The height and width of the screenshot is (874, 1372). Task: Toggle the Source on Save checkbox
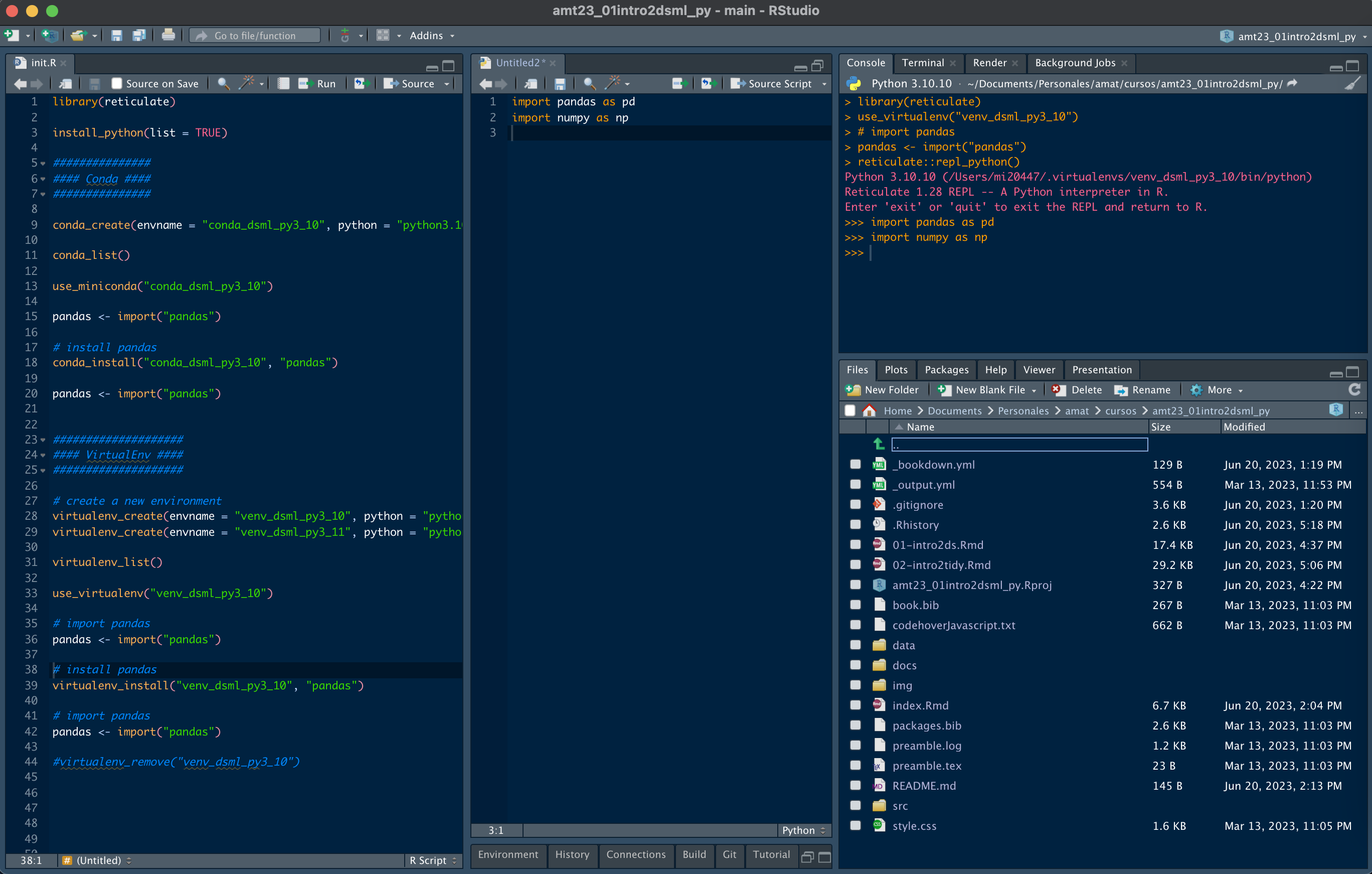116,84
